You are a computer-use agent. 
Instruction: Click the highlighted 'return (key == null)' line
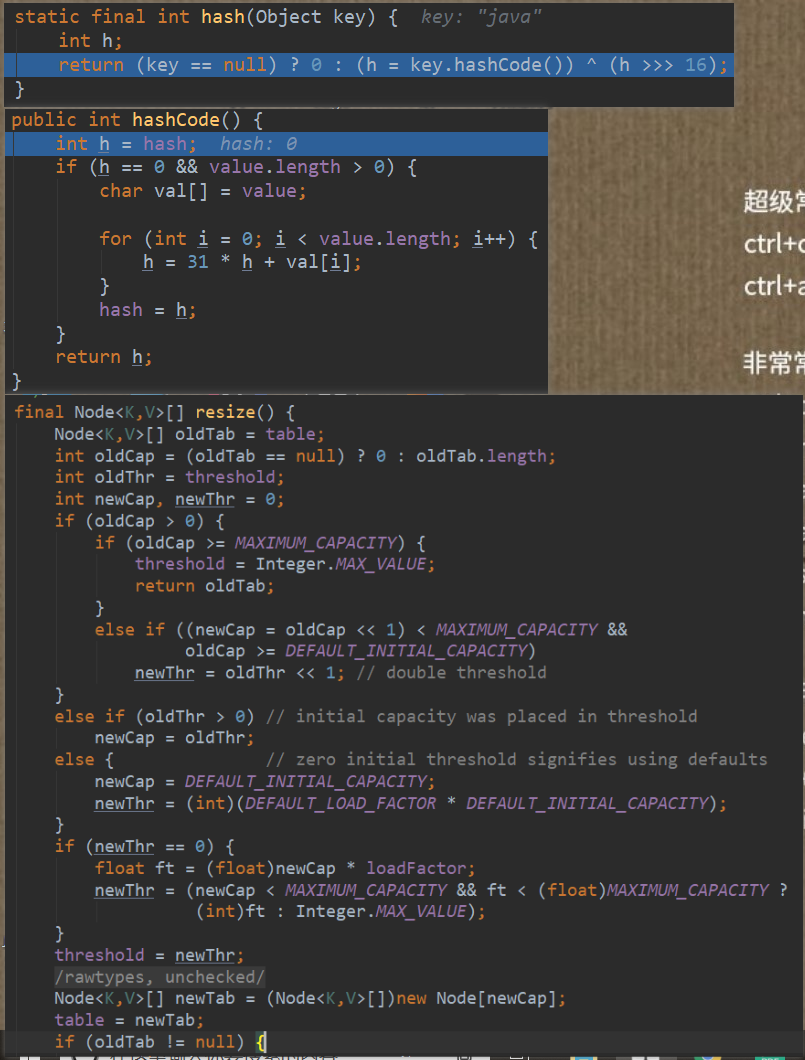pyautogui.click(x=369, y=65)
